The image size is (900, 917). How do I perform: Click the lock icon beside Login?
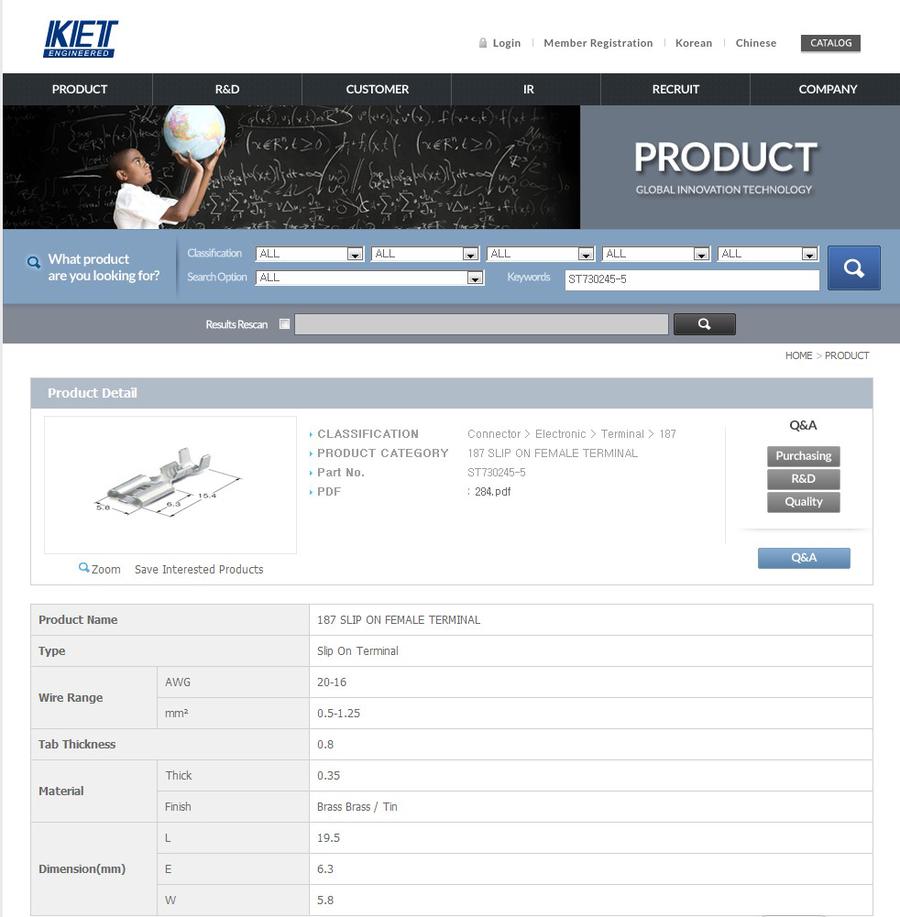click(483, 43)
